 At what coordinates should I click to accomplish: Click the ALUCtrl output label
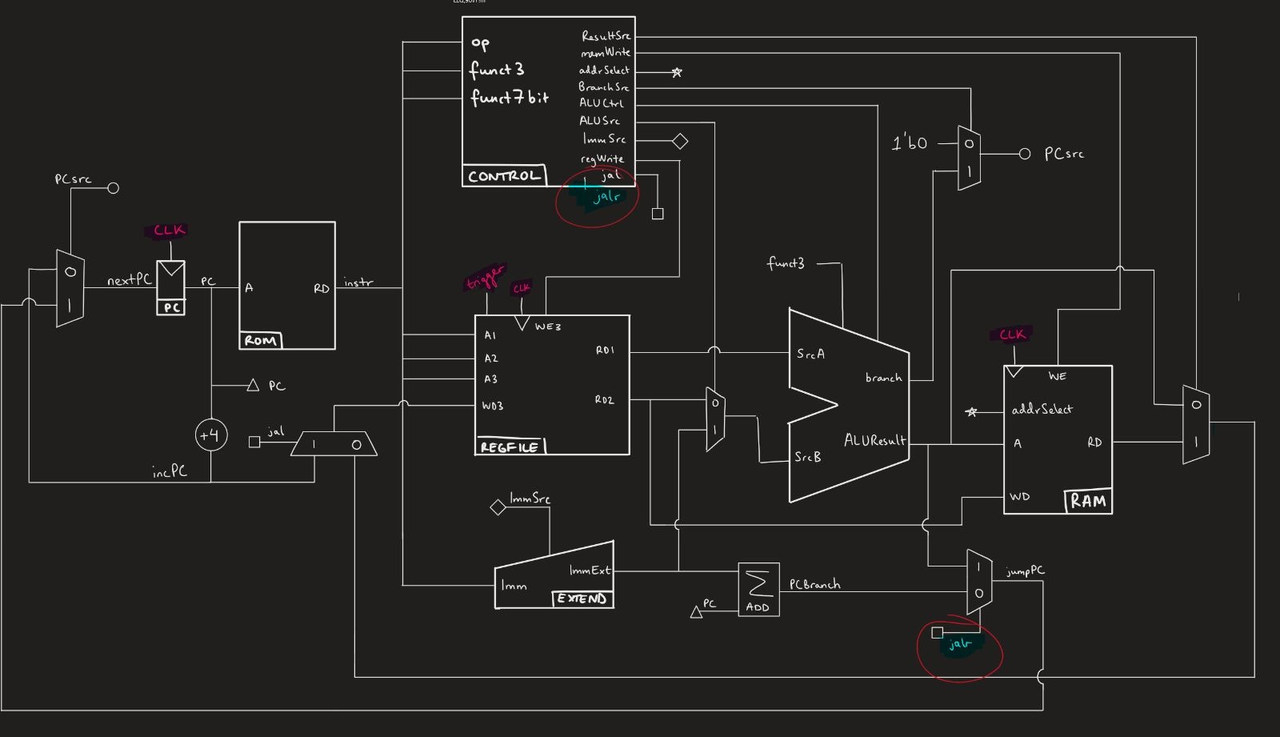coord(600,103)
